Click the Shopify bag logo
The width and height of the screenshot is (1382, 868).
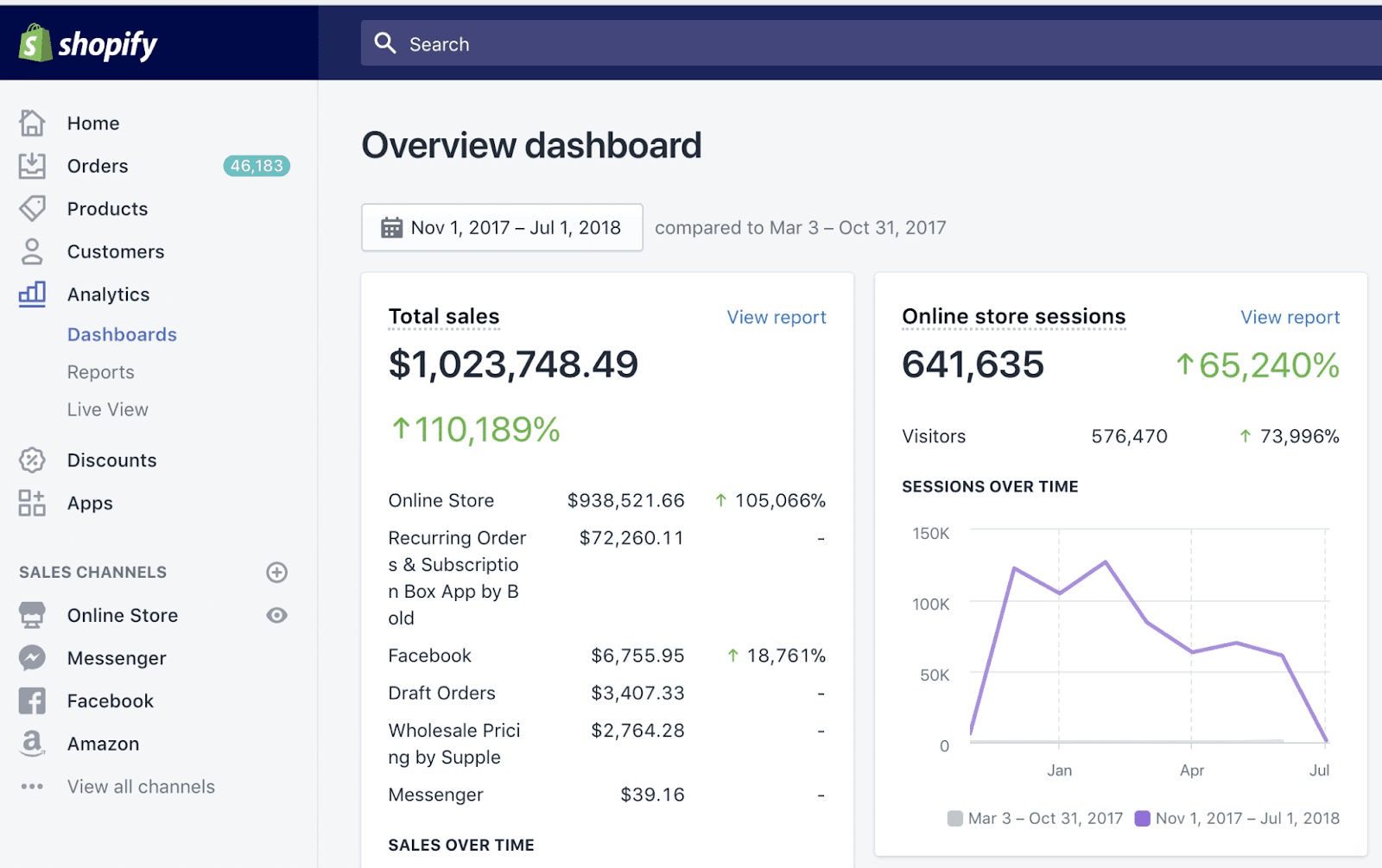[x=35, y=43]
